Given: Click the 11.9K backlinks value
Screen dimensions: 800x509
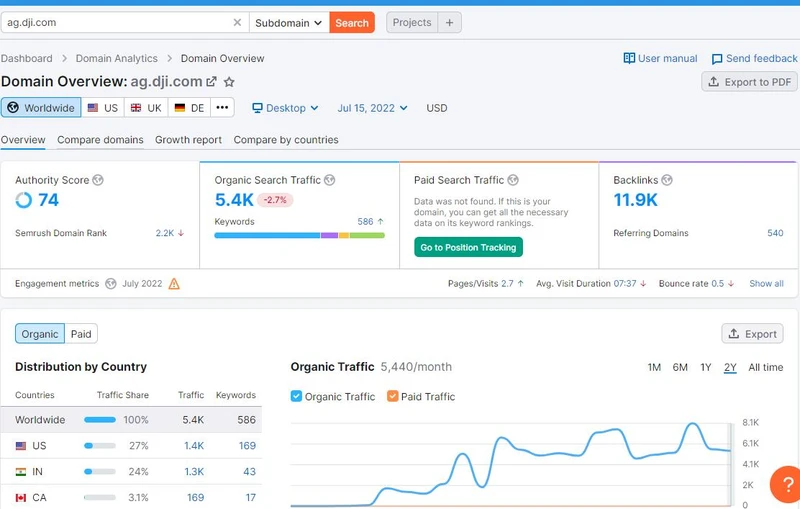Looking at the screenshot, I should click(636, 200).
